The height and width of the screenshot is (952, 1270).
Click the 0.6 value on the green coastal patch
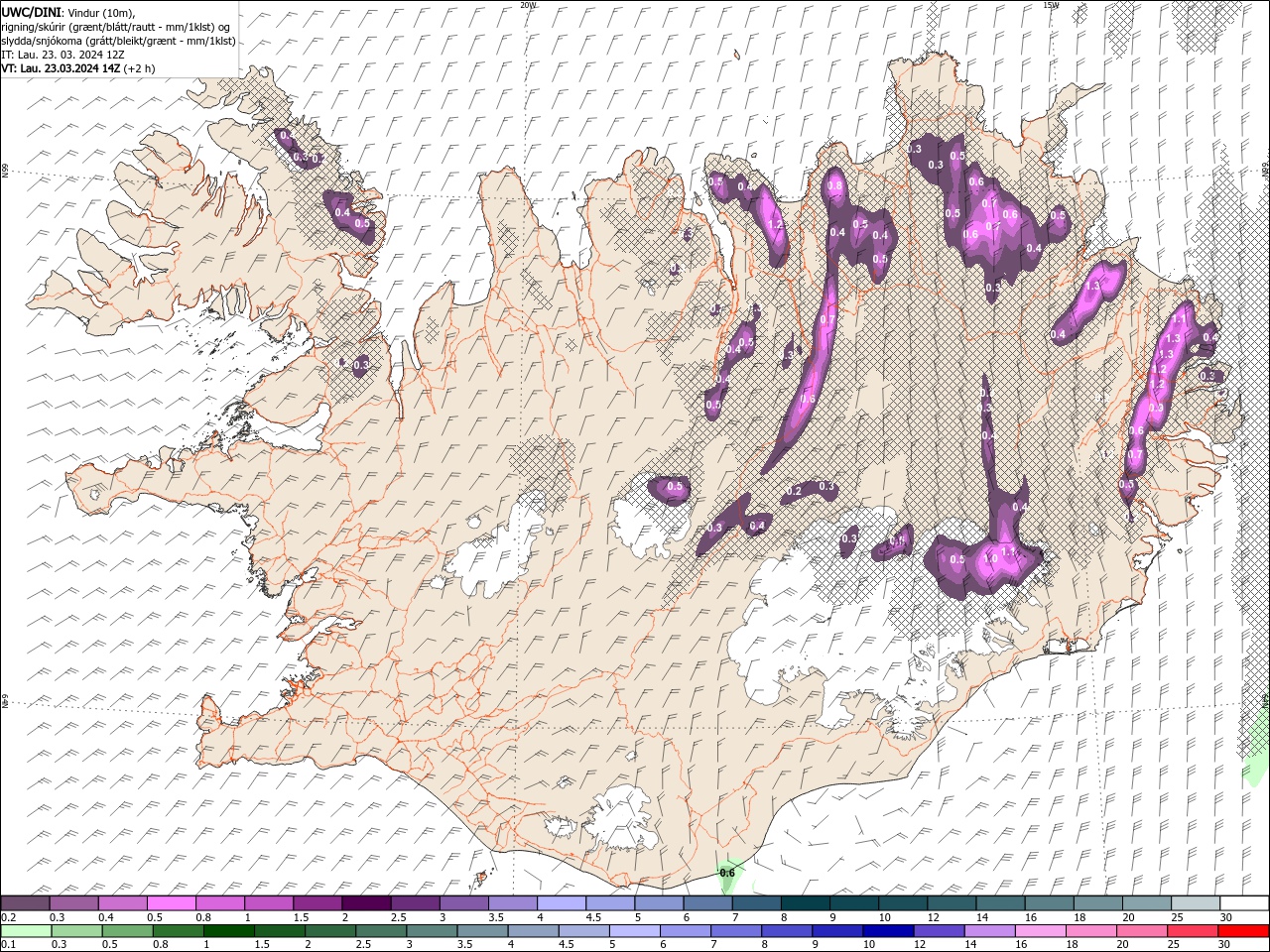coord(727,873)
